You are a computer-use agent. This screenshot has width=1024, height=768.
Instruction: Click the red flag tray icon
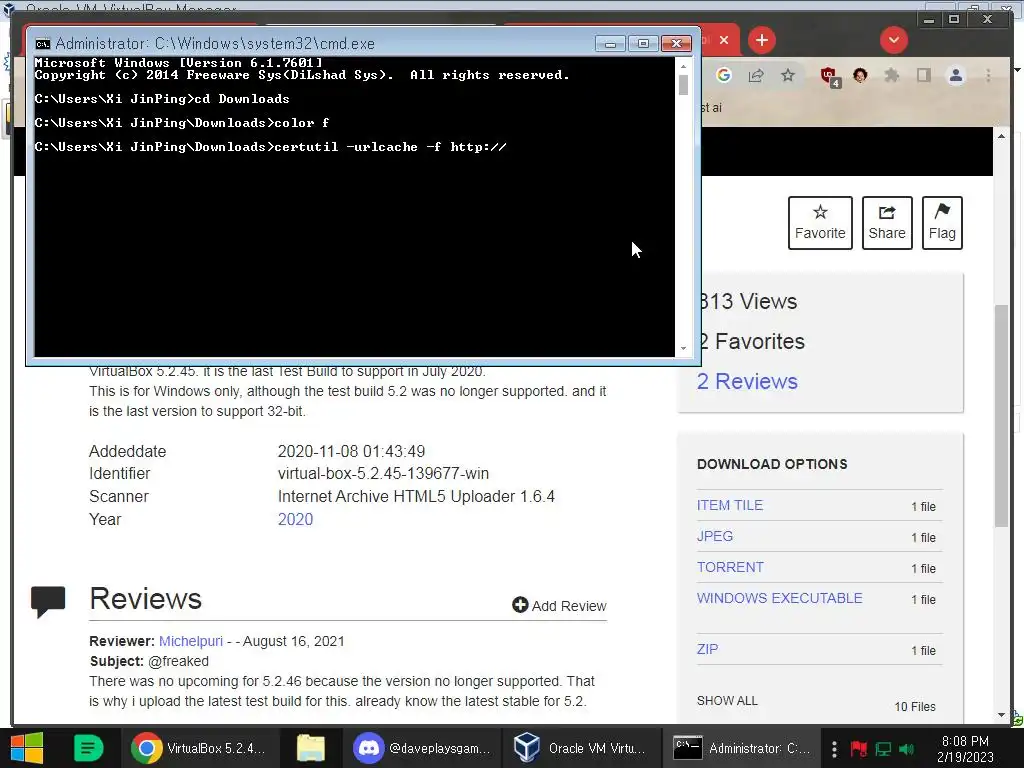(858, 748)
